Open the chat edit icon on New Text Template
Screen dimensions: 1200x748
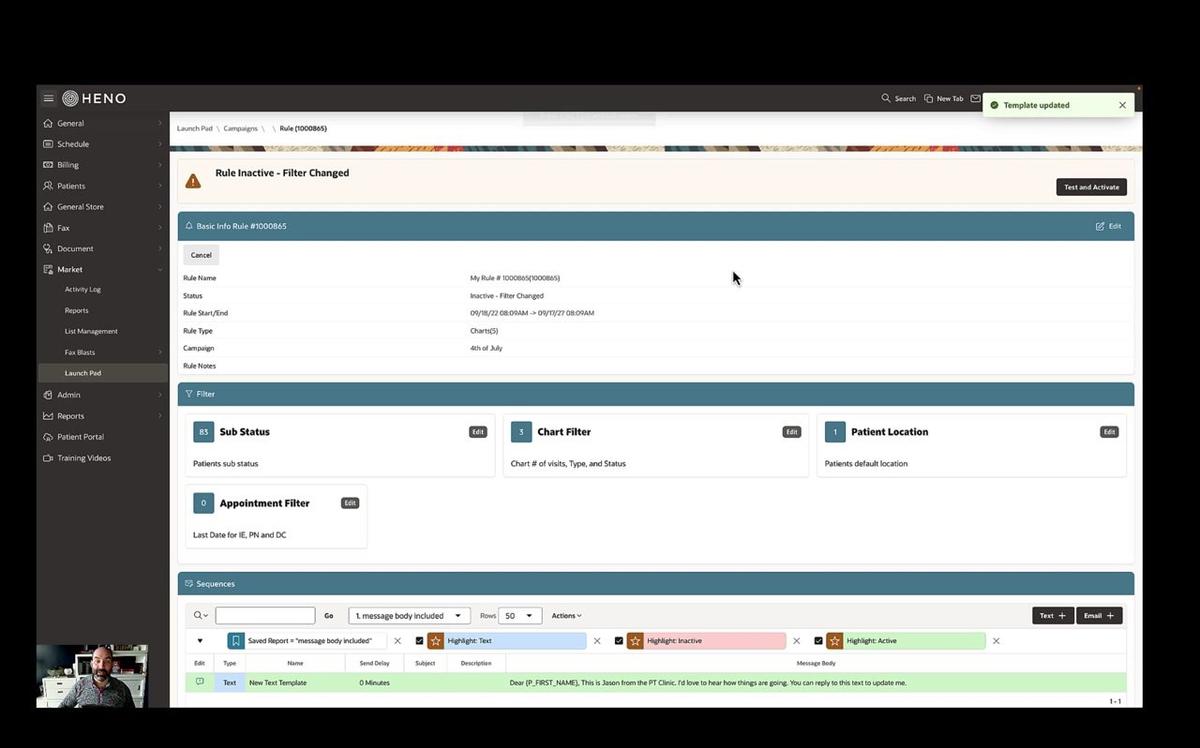click(x=199, y=681)
